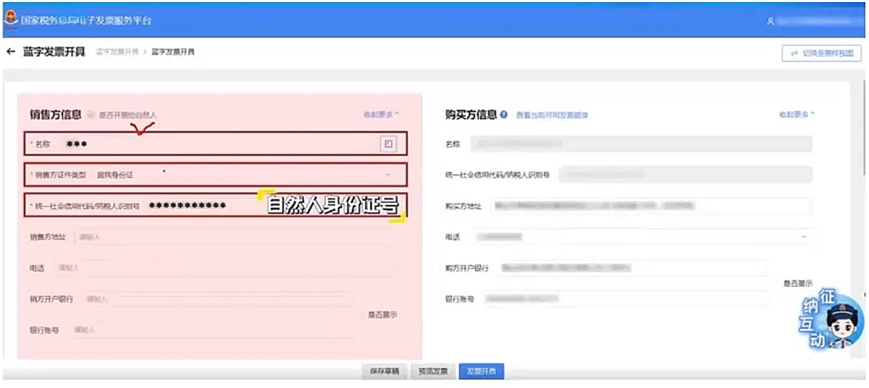Click the 国家税务总局电子发票服务平台 title
Viewport: 869px width, 388px height.
(86, 21)
